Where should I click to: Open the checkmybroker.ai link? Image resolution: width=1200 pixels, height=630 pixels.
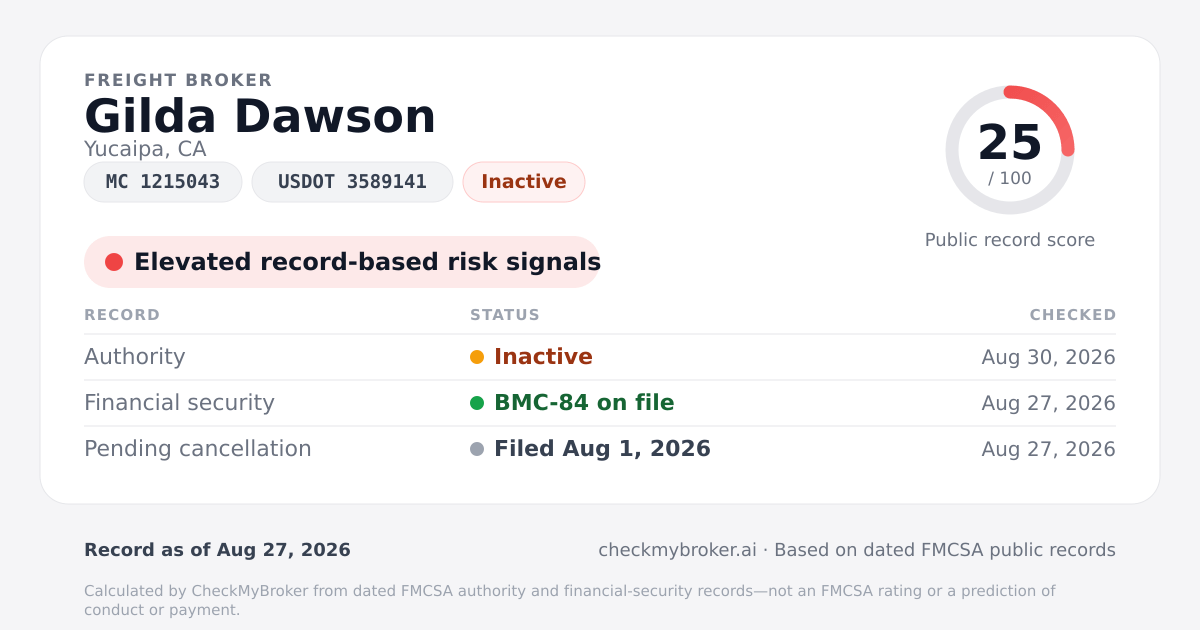[677, 550]
